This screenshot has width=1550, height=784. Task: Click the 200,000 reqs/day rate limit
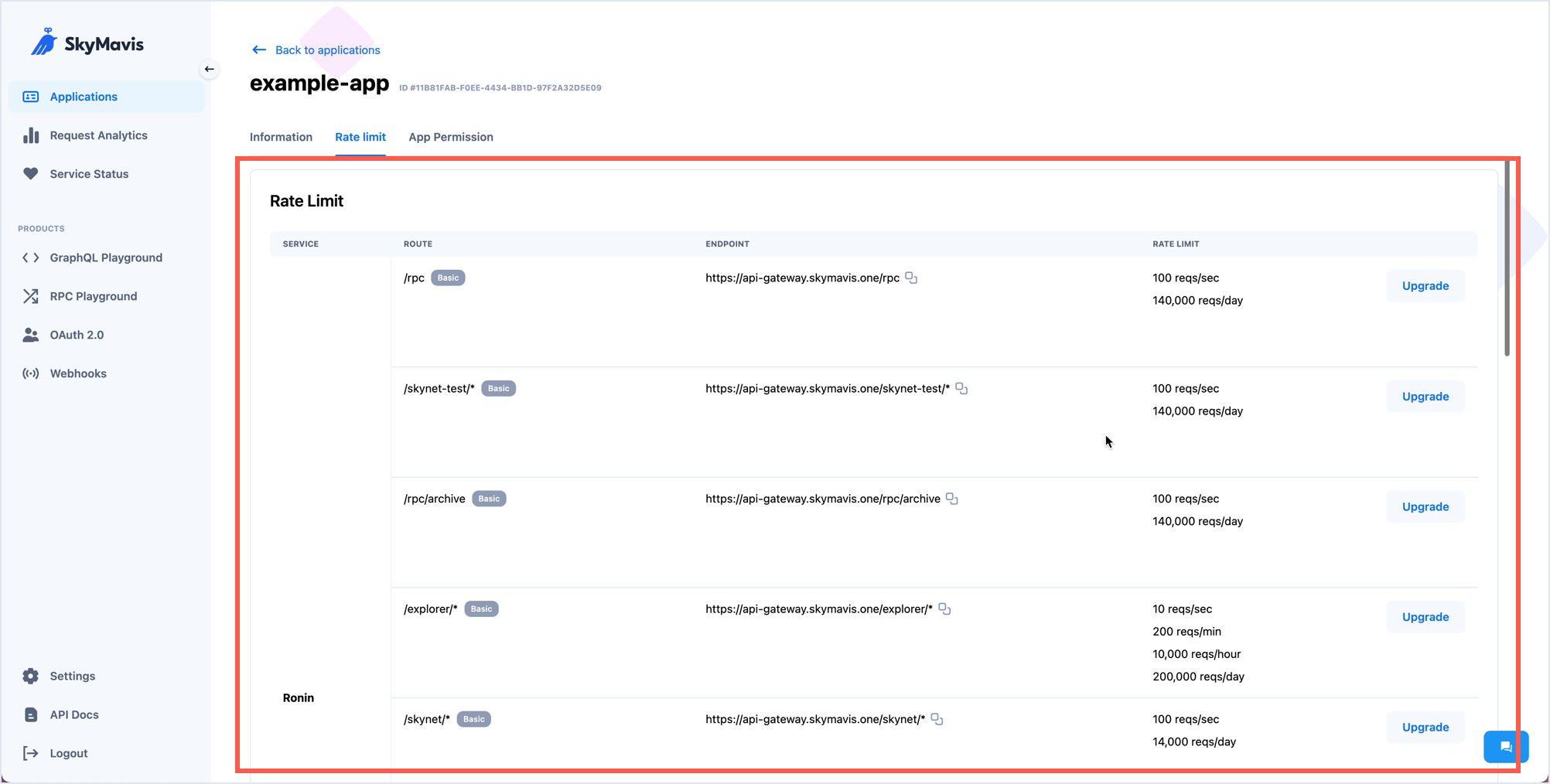coord(1198,677)
